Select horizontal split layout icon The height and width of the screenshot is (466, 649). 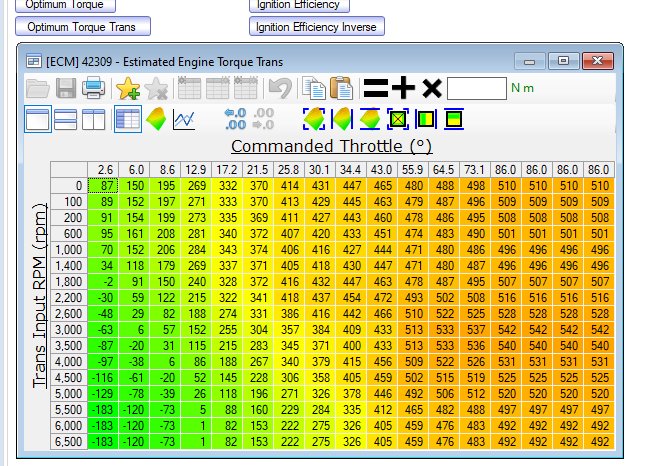click(65, 120)
